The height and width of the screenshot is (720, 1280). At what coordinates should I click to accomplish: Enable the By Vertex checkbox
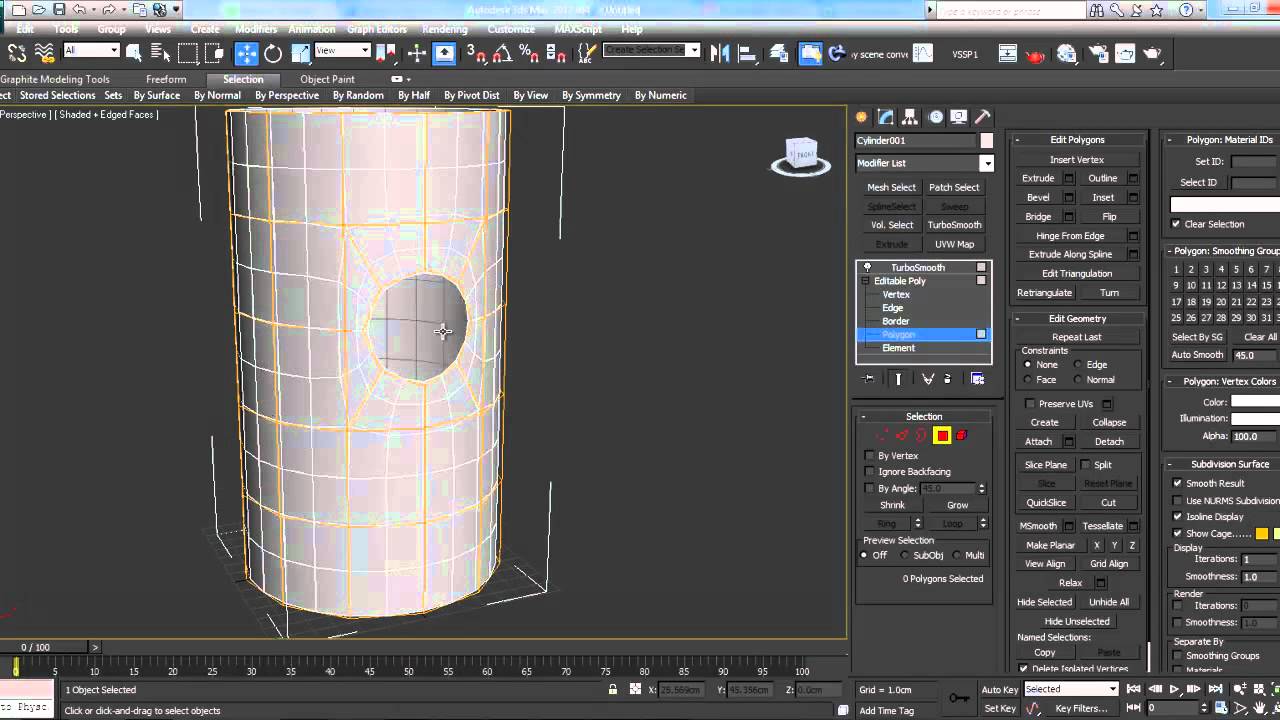tap(870, 455)
